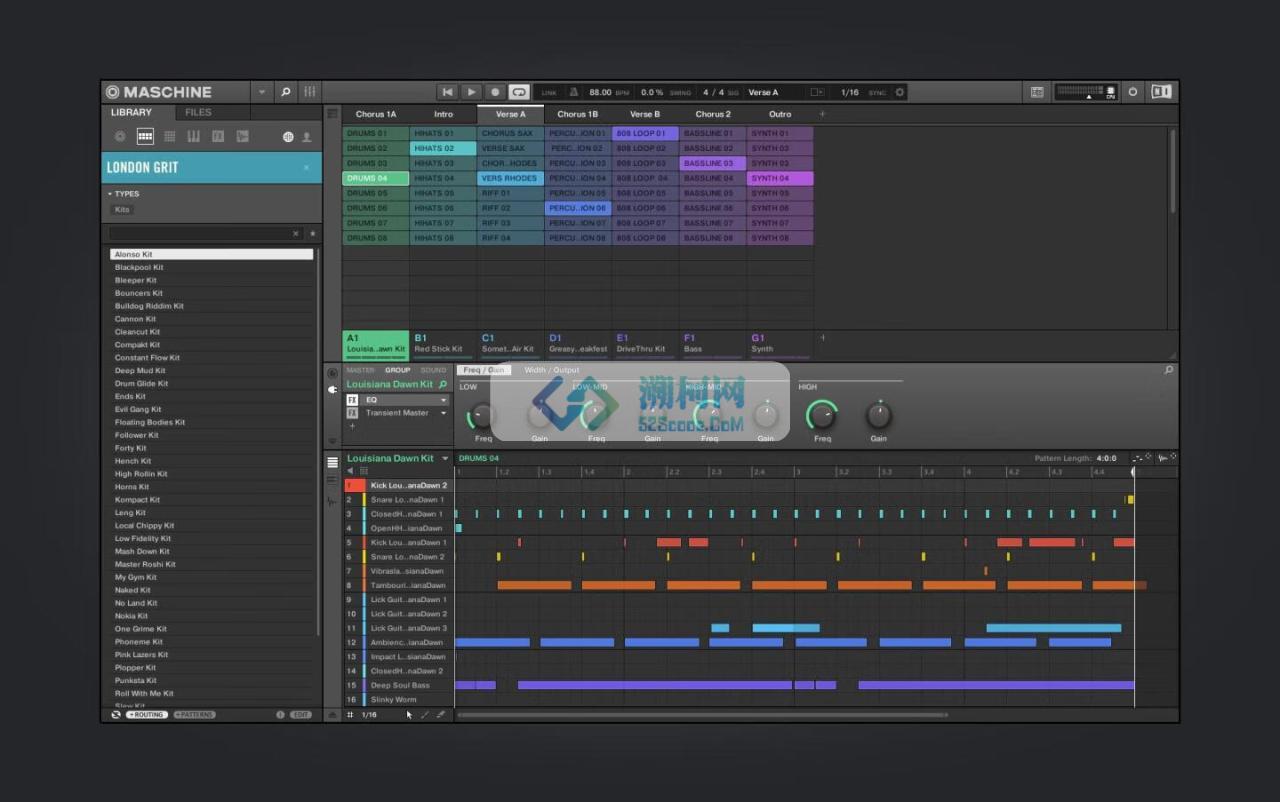The image size is (1280, 802).
Task: Show user content person icon
Action: 307,137
